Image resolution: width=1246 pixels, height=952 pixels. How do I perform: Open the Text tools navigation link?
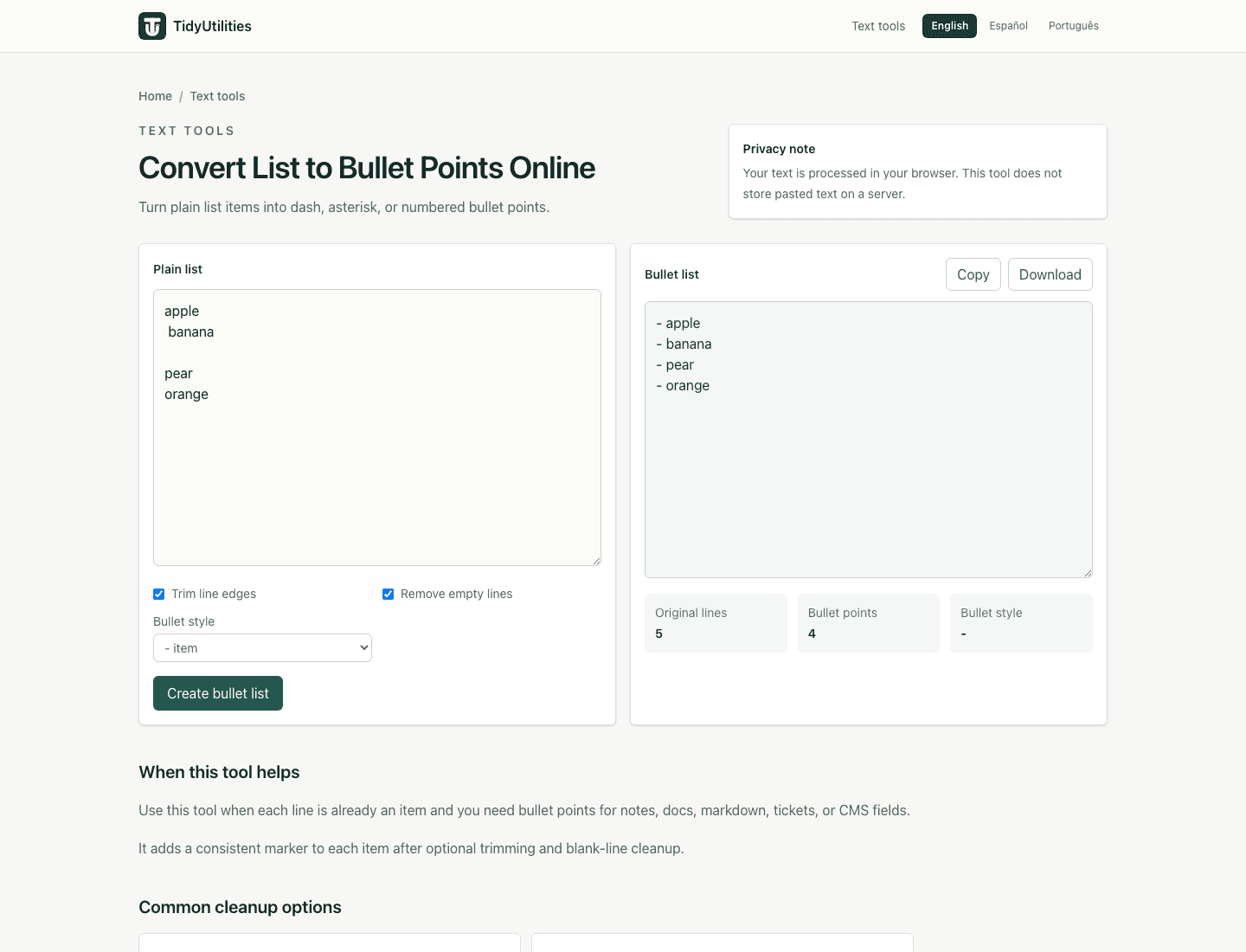(878, 26)
